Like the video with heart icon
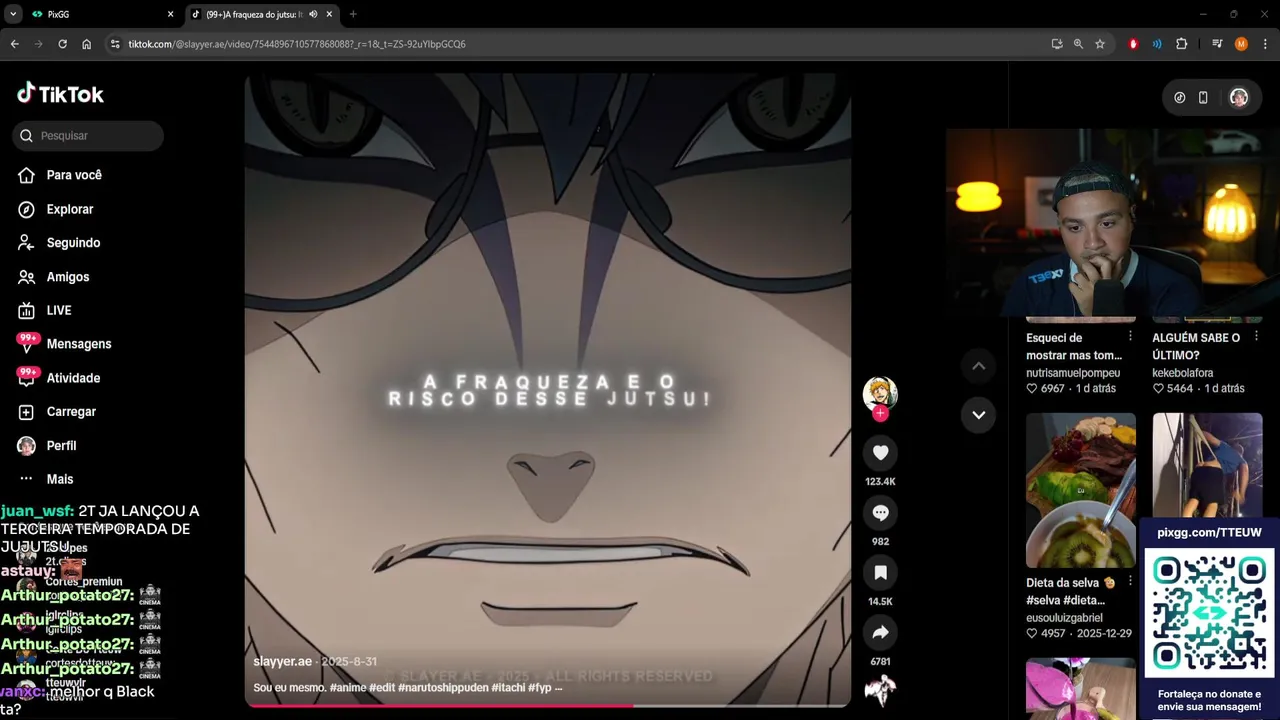Viewport: 1280px width, 720px height. 880,453
